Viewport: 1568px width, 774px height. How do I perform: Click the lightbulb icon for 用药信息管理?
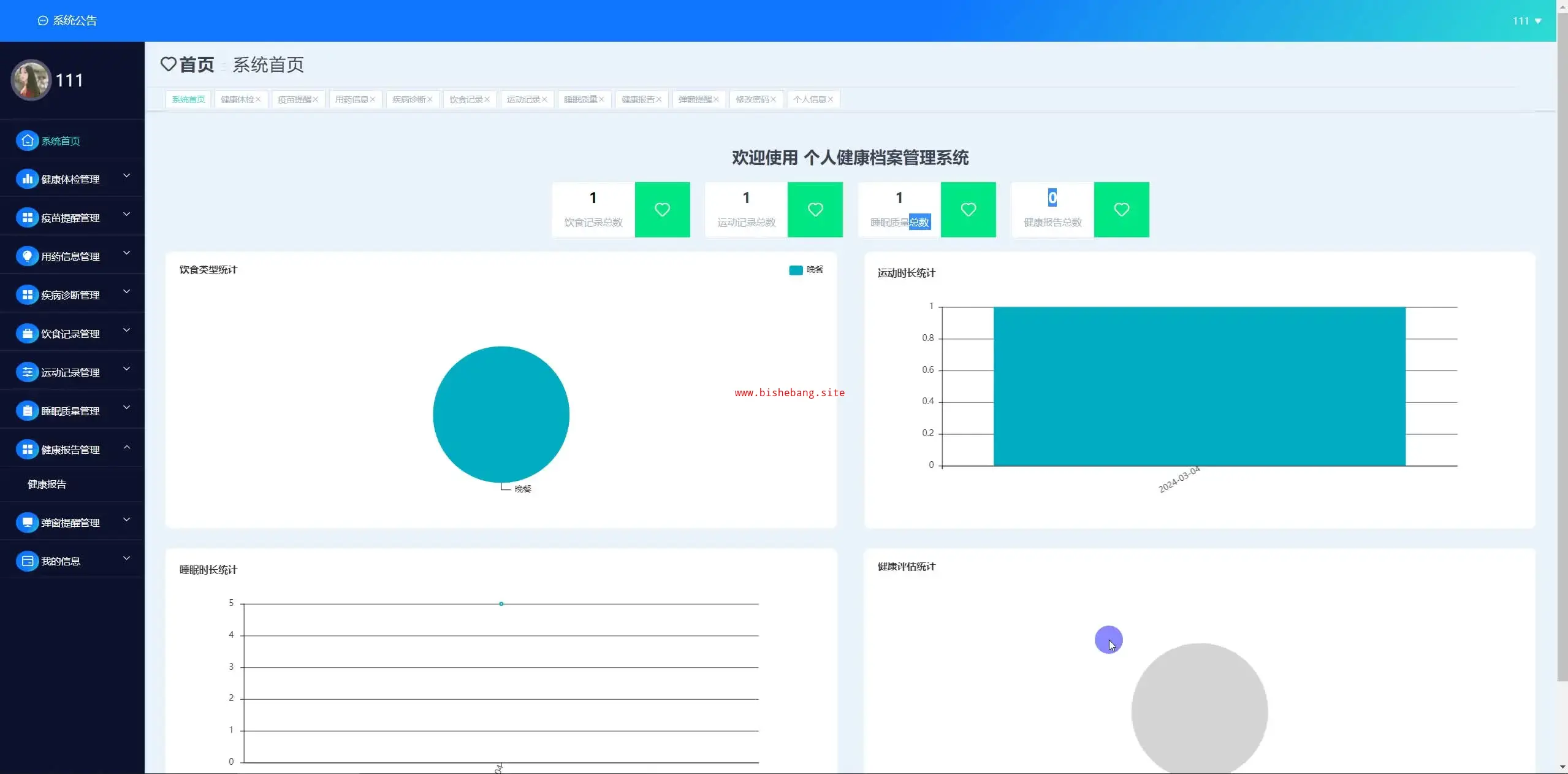coord(27,256)
